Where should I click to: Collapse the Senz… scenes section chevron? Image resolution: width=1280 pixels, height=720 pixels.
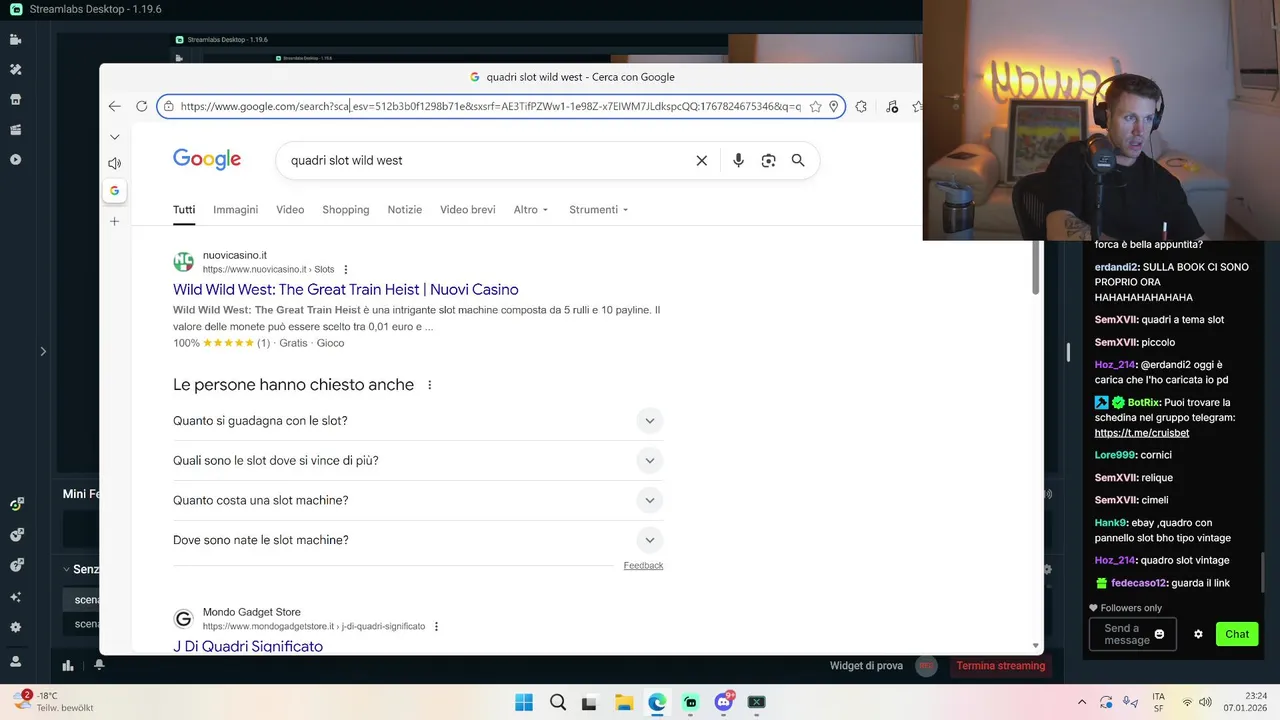(x=66, y=569)
